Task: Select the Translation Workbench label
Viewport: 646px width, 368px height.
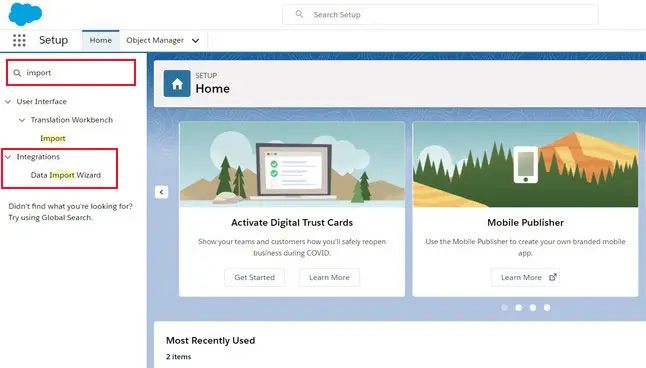Action: point(72,120)
